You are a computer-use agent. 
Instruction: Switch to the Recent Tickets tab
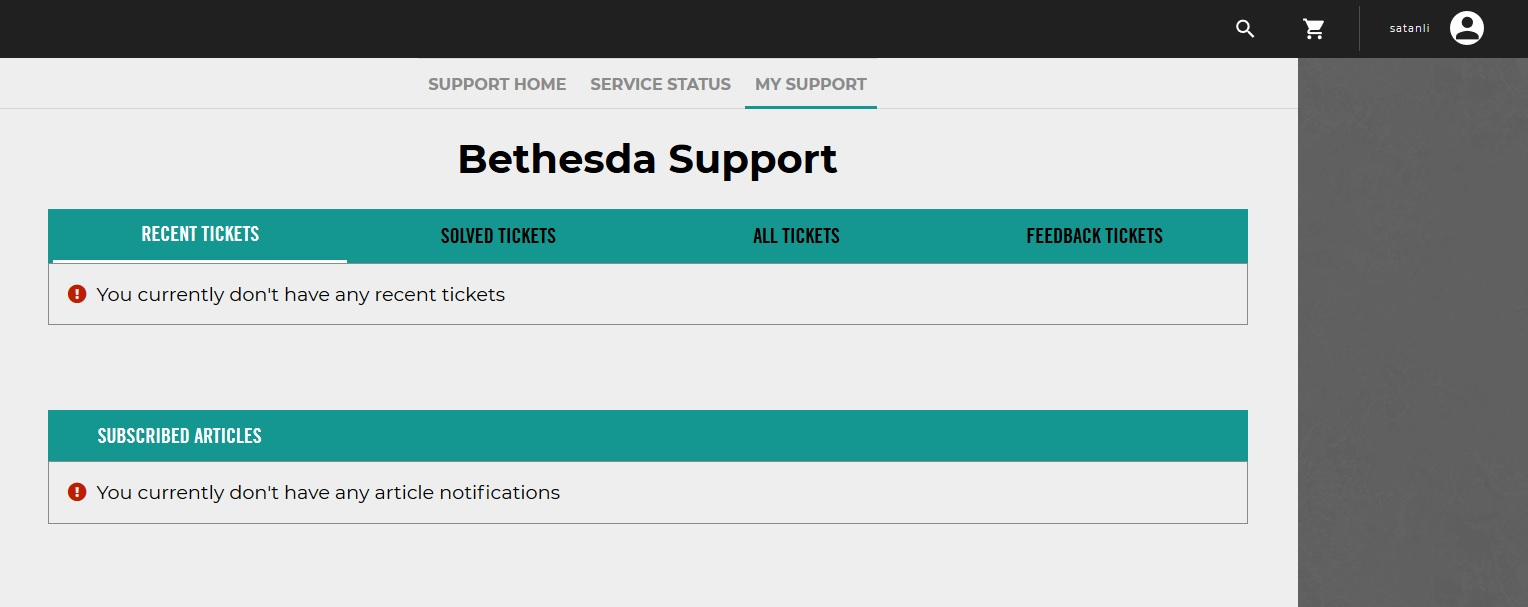(200, 234)
